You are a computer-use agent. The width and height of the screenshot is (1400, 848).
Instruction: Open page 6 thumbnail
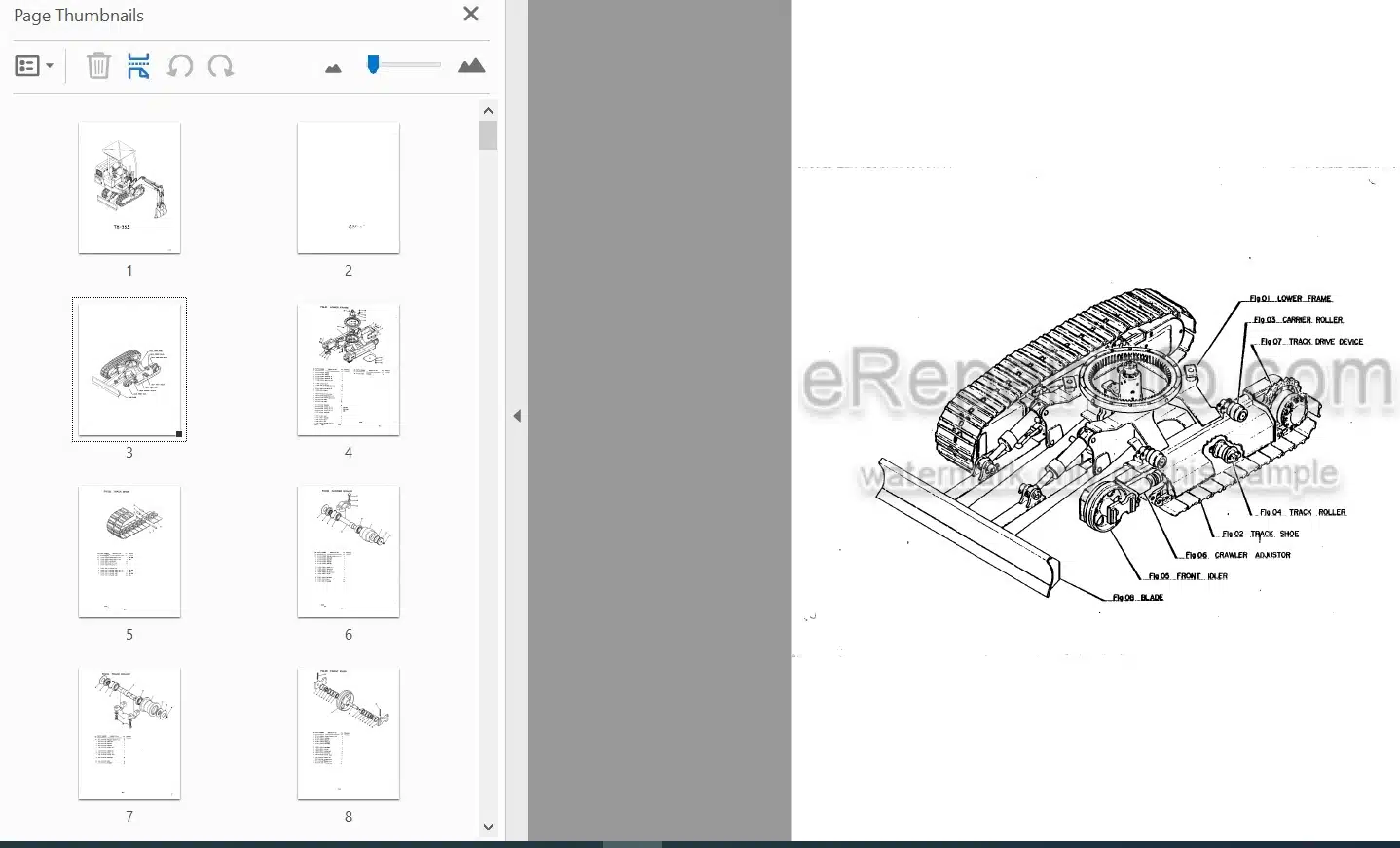click(349, 552)
